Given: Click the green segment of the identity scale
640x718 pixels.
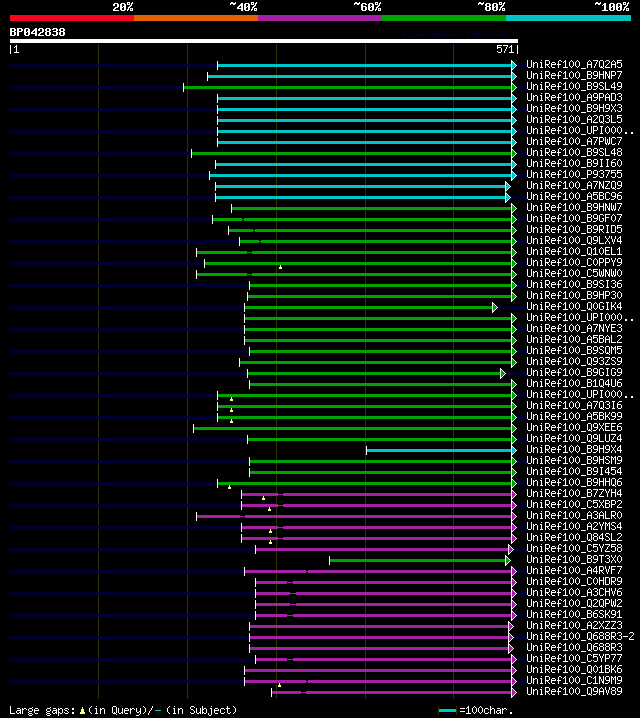Looking at the screenshot, I should 444,18.
